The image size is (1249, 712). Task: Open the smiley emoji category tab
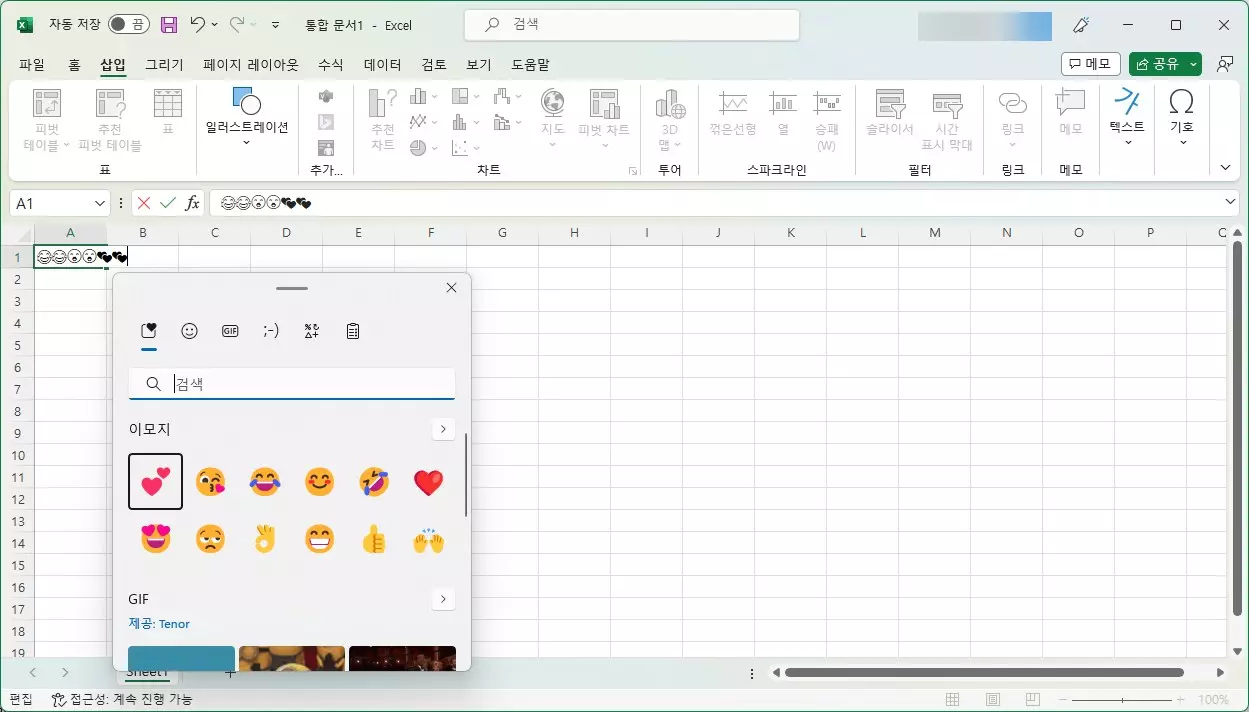[x=189, y=331]
